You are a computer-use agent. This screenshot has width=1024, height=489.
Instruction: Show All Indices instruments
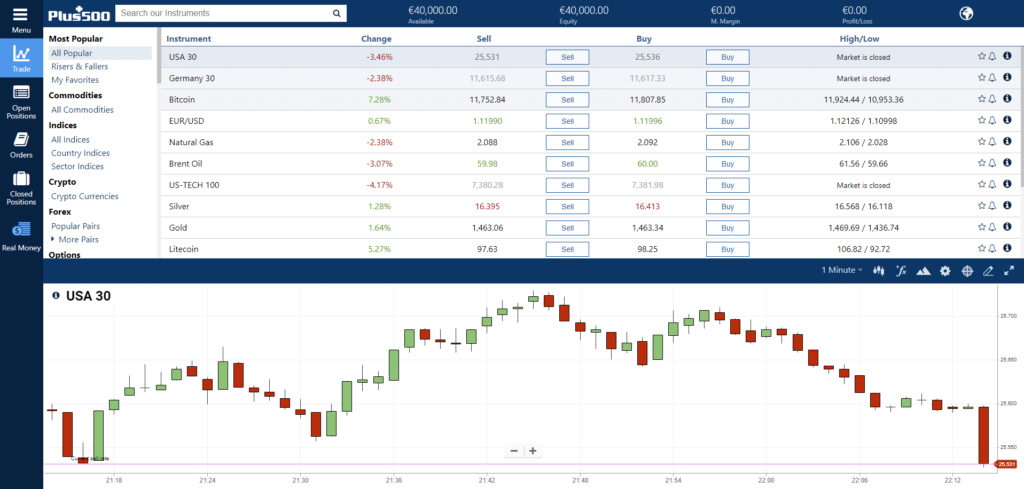(71, 140)
